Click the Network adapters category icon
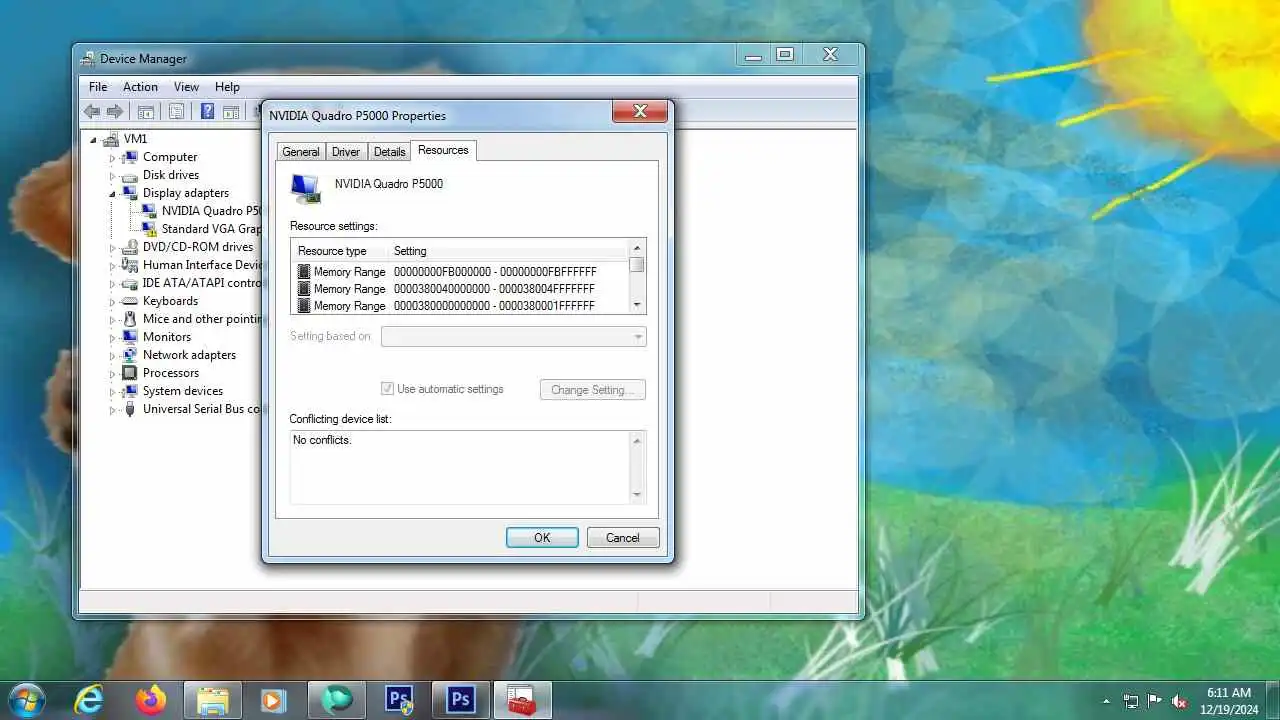 [130, 355]
